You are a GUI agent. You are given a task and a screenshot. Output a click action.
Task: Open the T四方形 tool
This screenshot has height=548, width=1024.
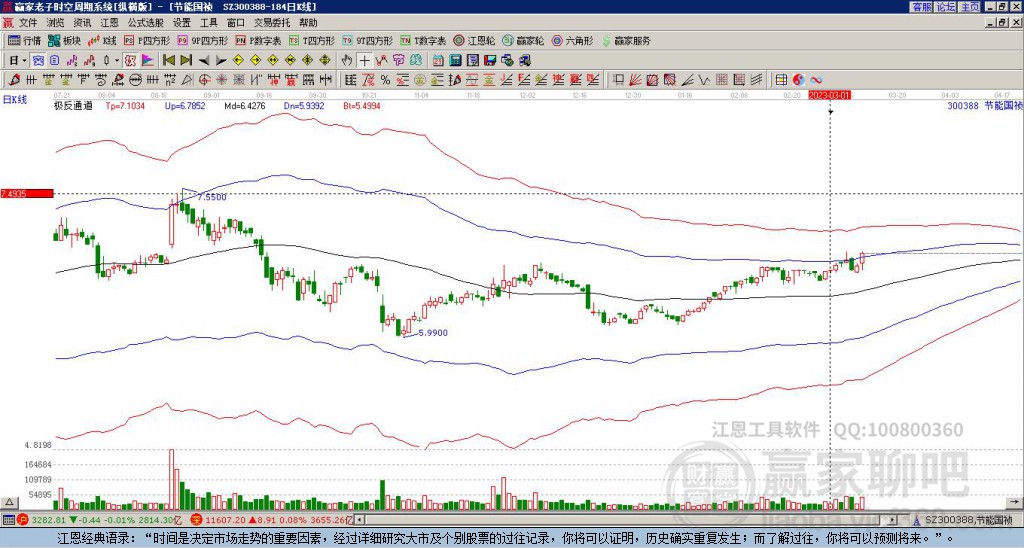point(312,40)
